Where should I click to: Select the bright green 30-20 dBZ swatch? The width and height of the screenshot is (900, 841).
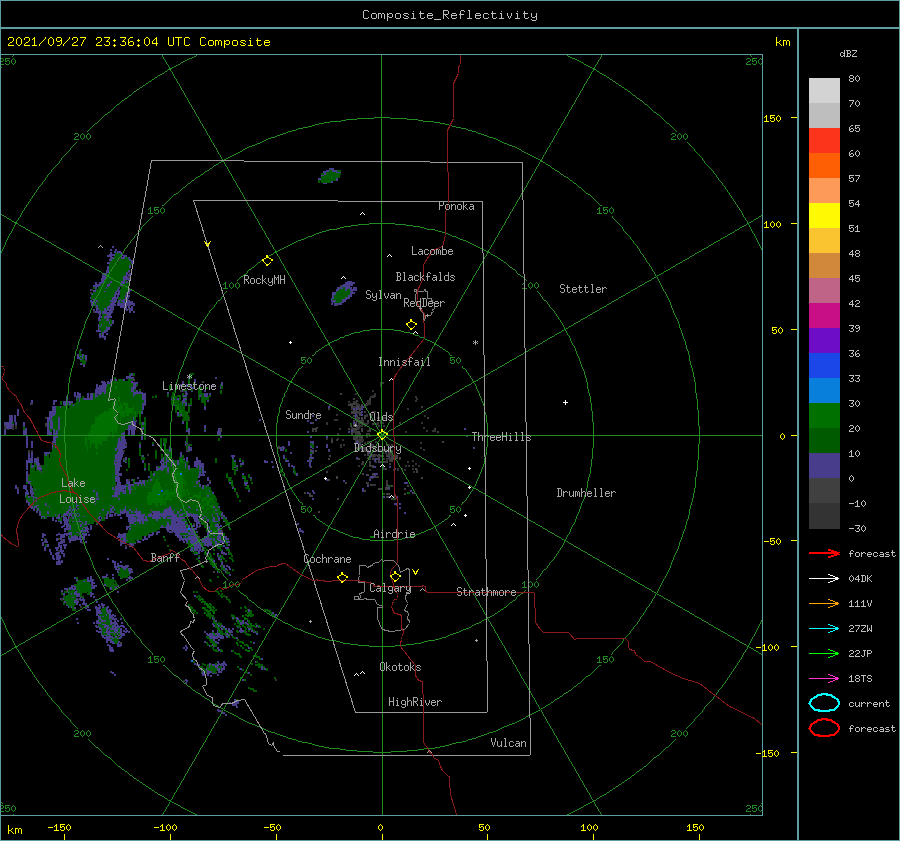pyautogui.click(x=824, y=416)
